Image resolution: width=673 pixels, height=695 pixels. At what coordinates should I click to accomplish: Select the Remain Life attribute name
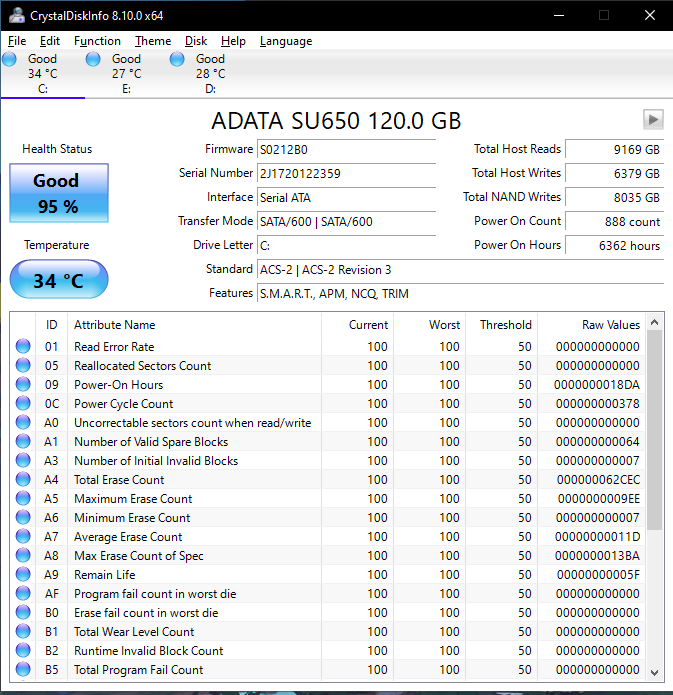point(105,575)
